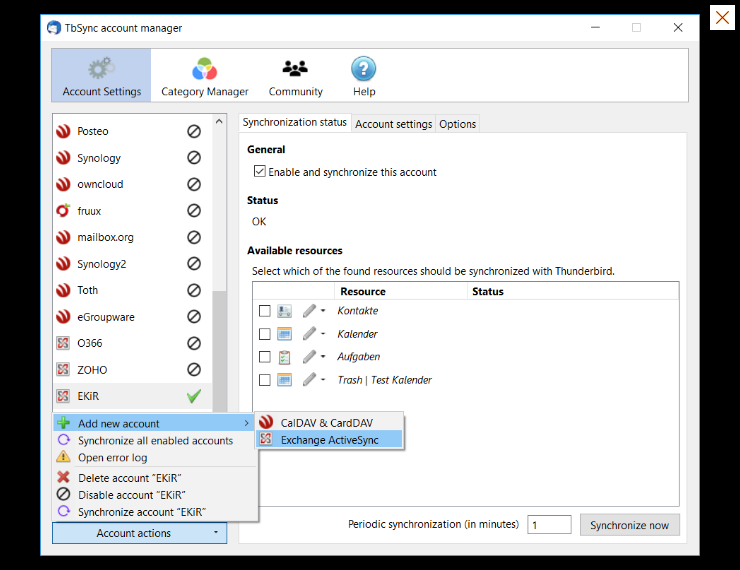The width and height of the screenshot is (740, 570).
Task: Click the disabled status icon for fruux
Action: tap(194, 210)
